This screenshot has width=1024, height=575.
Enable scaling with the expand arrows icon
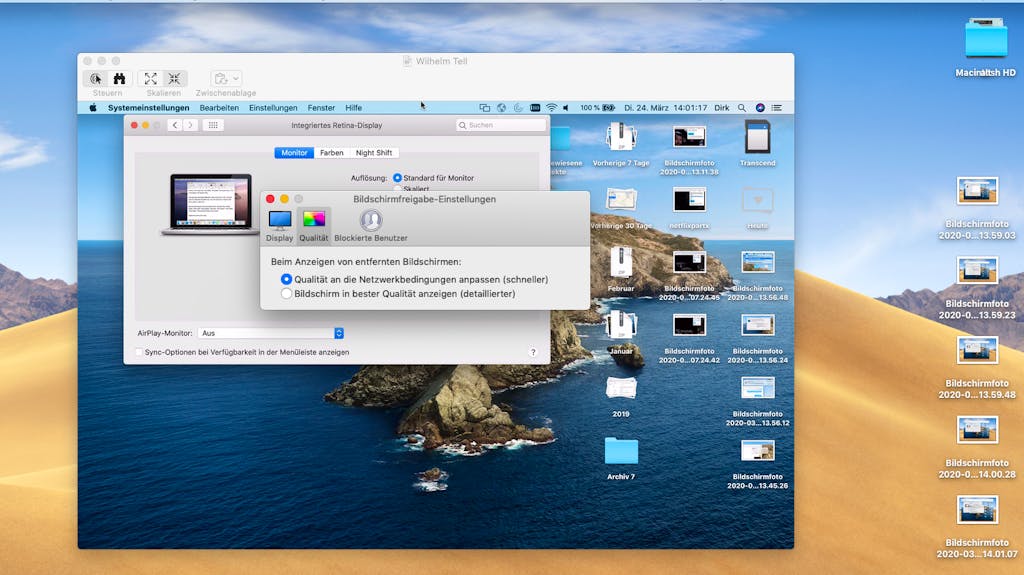[151, 79]
